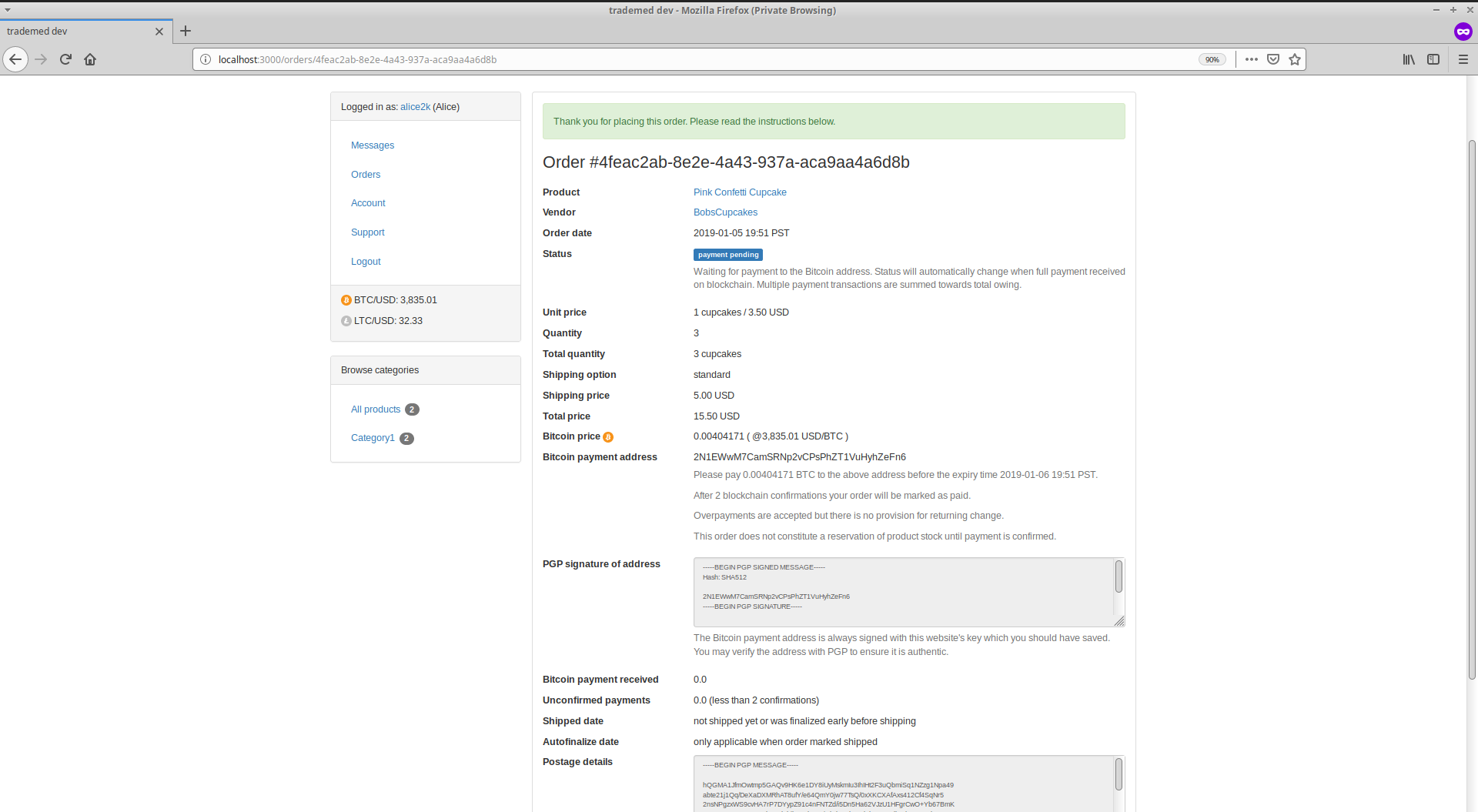Viewport: 1478px width, 812px height.
Task: Click the 90% zoom level indicator
Action: tap(1212, 59)
